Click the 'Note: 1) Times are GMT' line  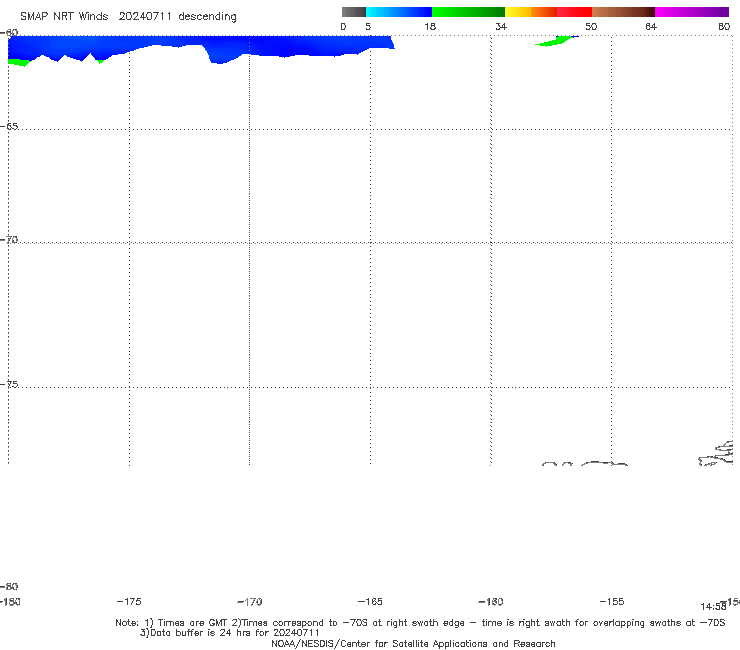tap(420, 623)
